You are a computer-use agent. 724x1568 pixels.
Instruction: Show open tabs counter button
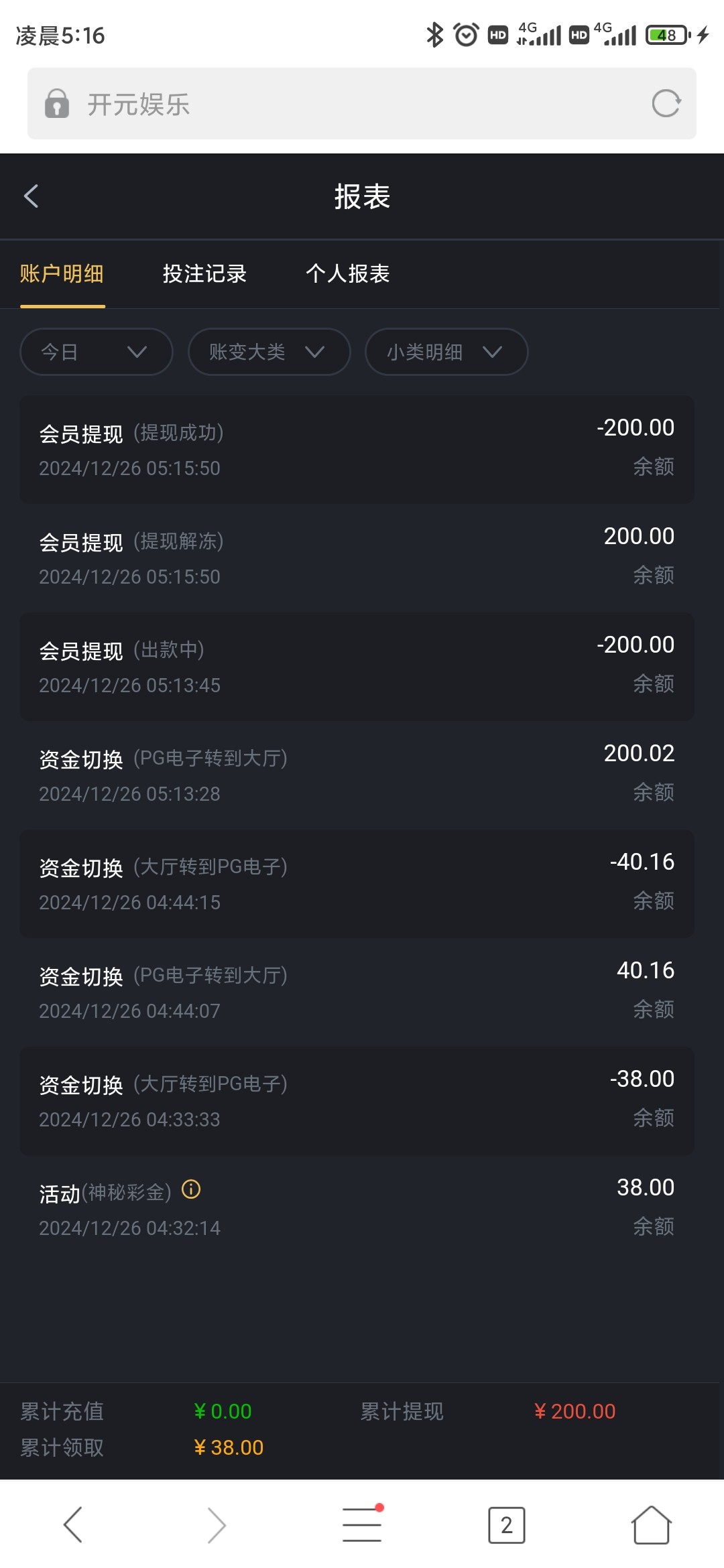[x=506, y=1525]
